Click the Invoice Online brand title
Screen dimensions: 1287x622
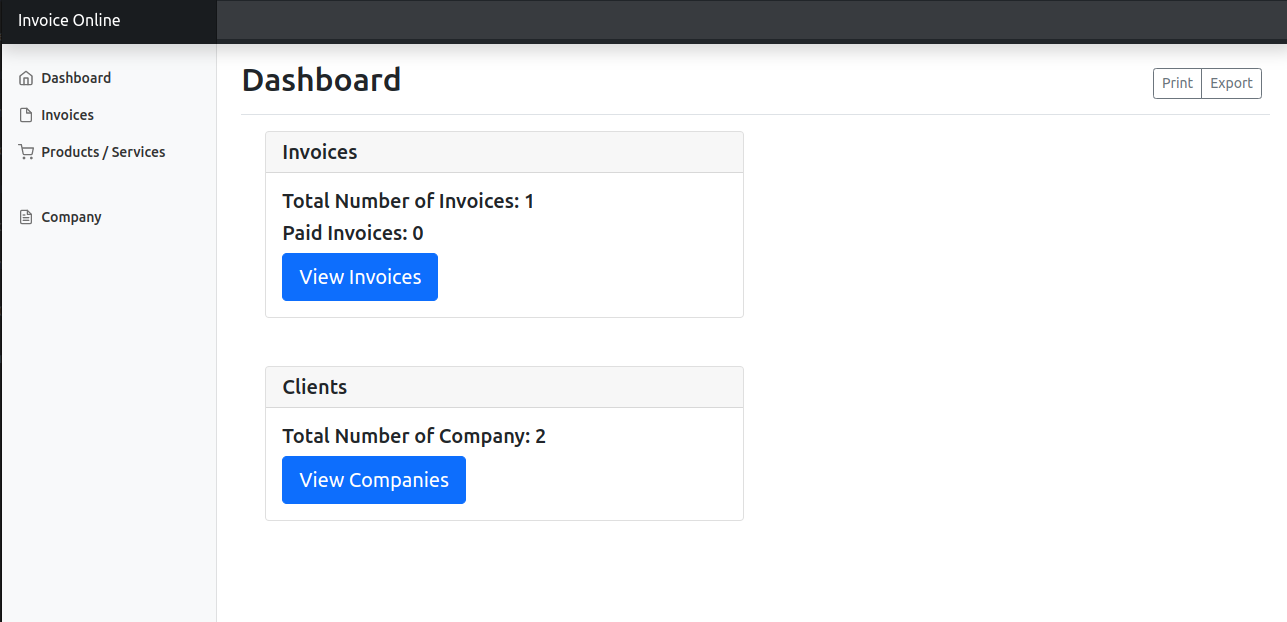[69, 20]
